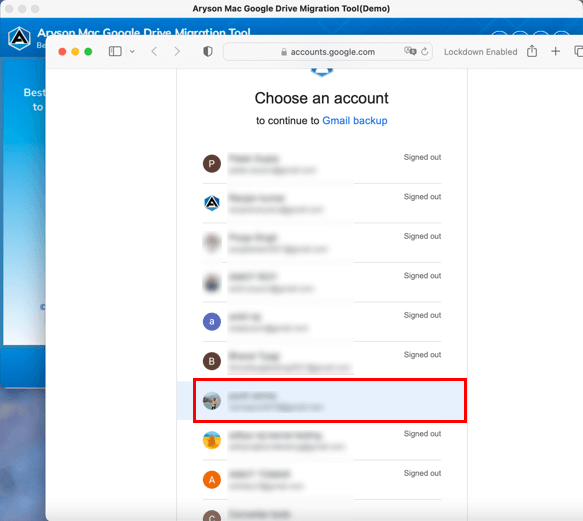This screenshot has width=583, height=521.
Task: Open the privacy shield icon
Action: click(208, 51)
